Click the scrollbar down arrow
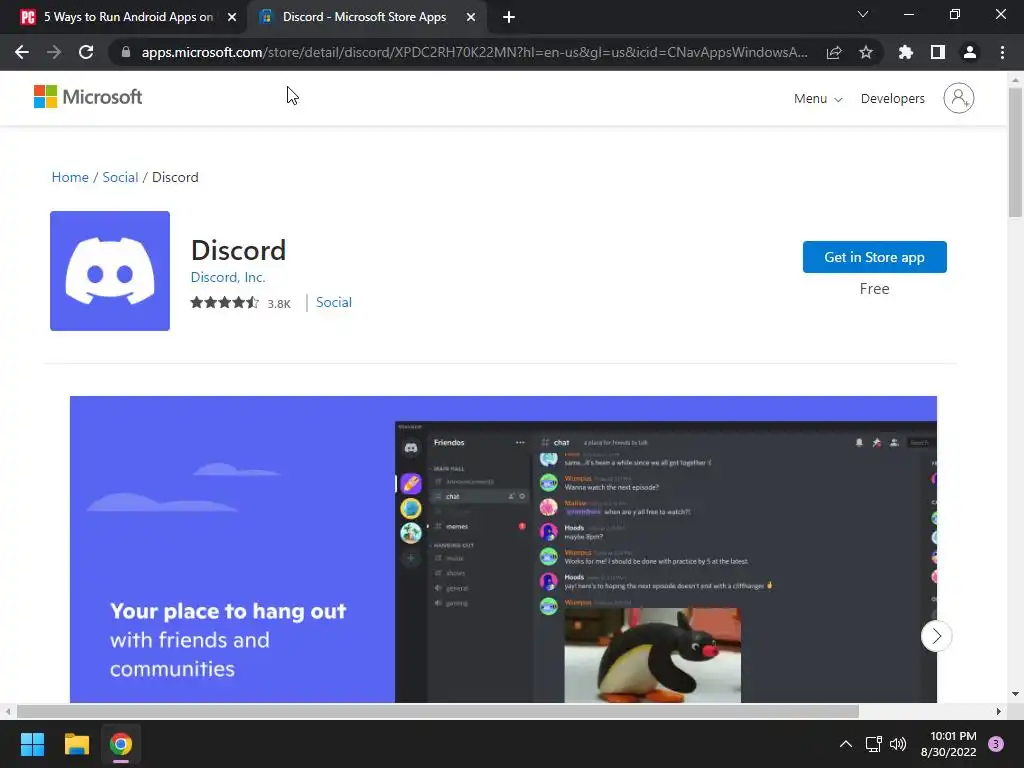The image size is (1024, 768). click(1015, 694)
